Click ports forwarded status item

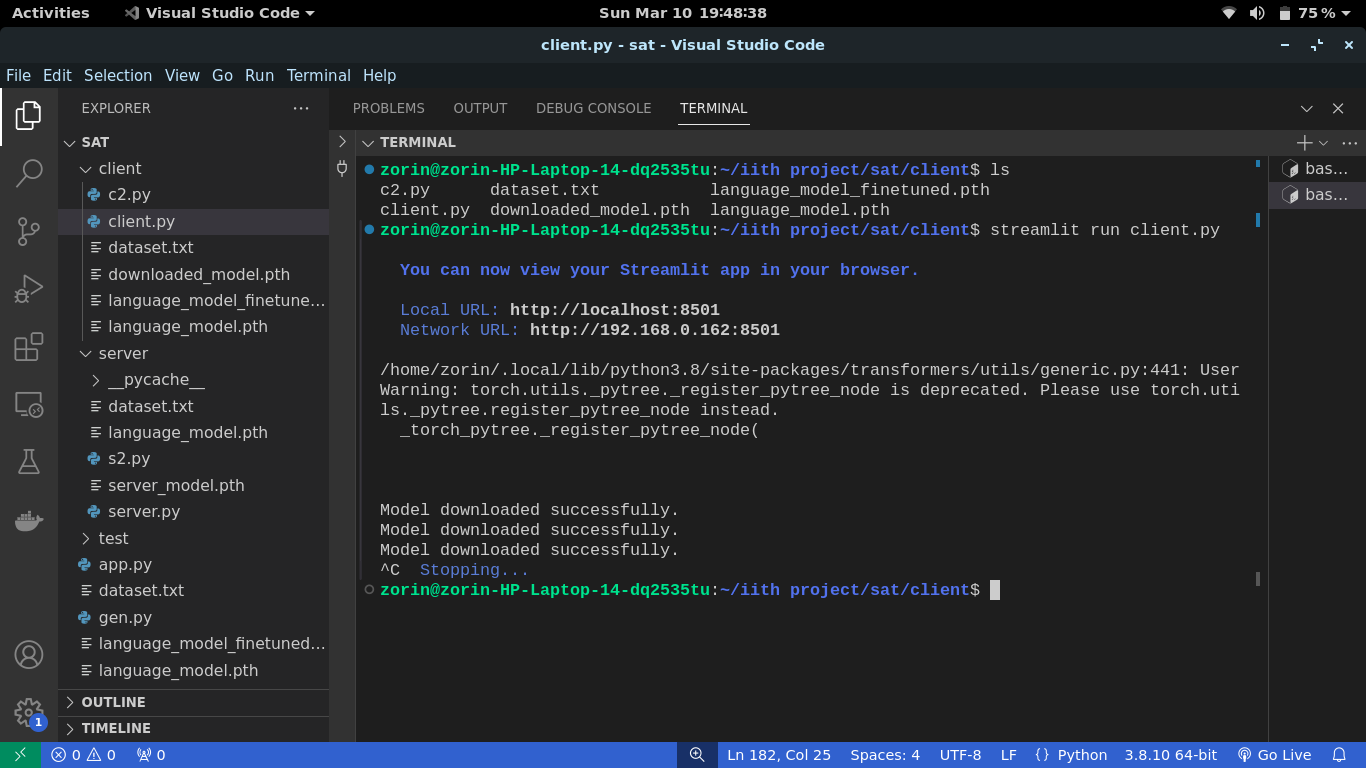[151, 755]
